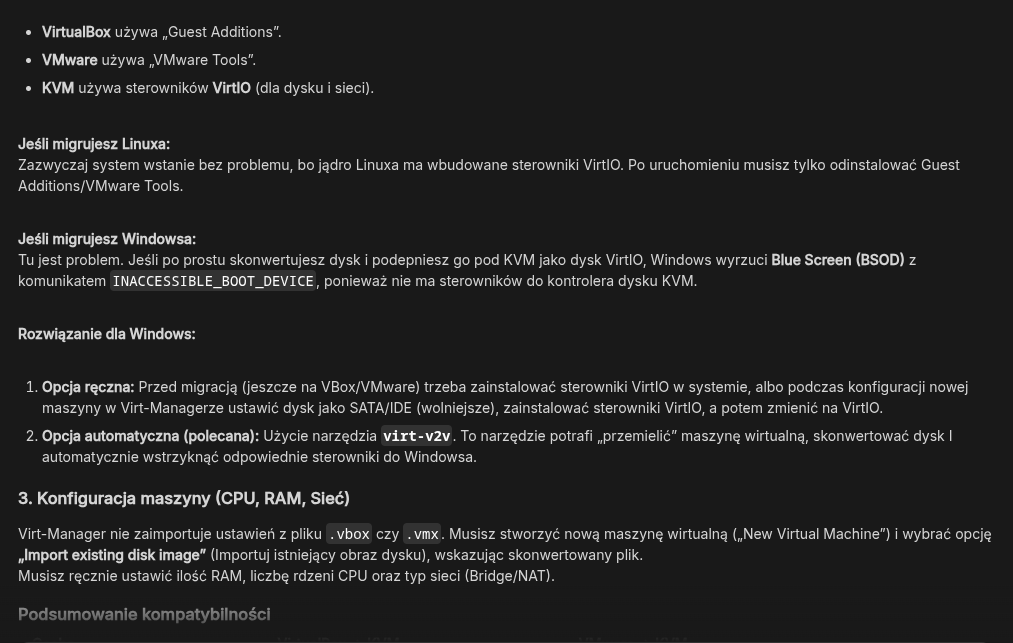The height and width of the screenshot is (643, 1013).
Task: Click the bold 'VirtIO' in the KVM bullet
Action: pyautogui.click(x=231, y=88)
